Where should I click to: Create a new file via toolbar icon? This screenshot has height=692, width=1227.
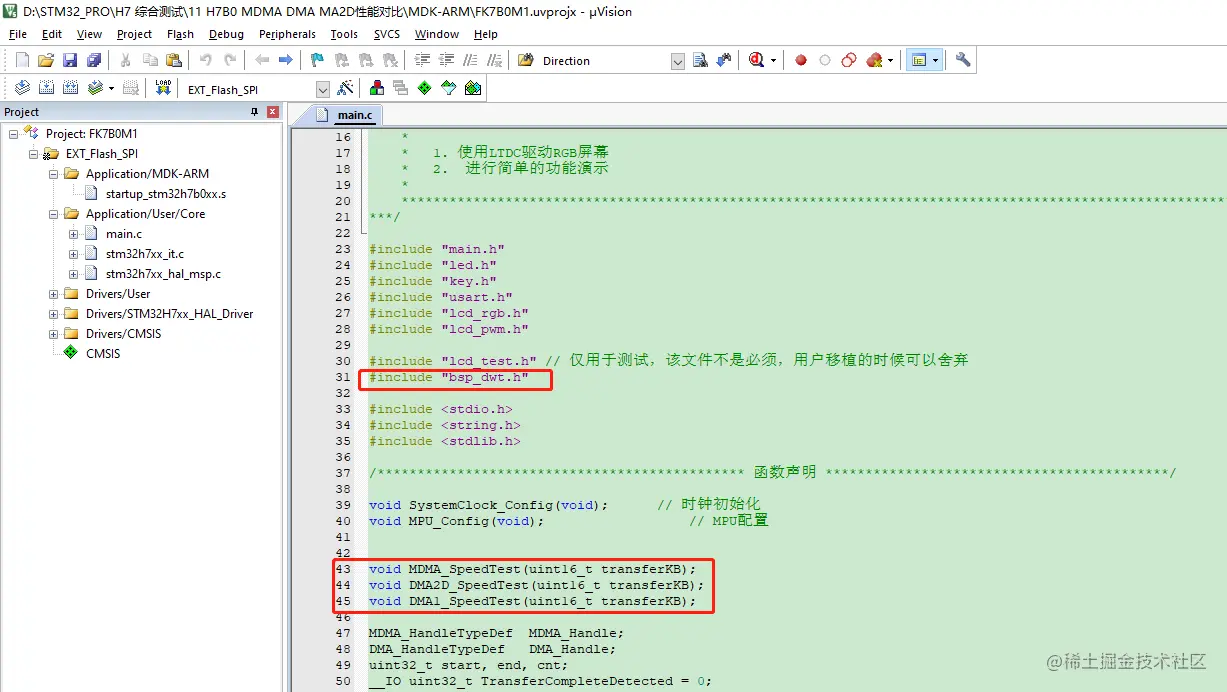(x=22, y=60)
